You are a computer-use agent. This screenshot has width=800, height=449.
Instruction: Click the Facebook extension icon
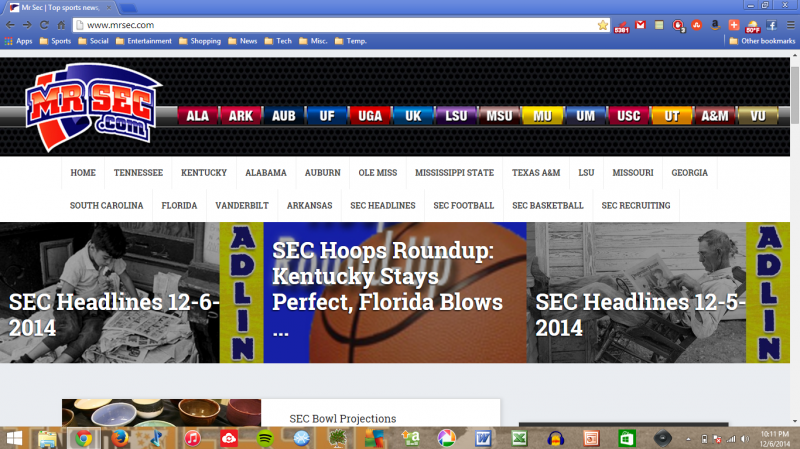pyautogui.click(x=771, y=25)
